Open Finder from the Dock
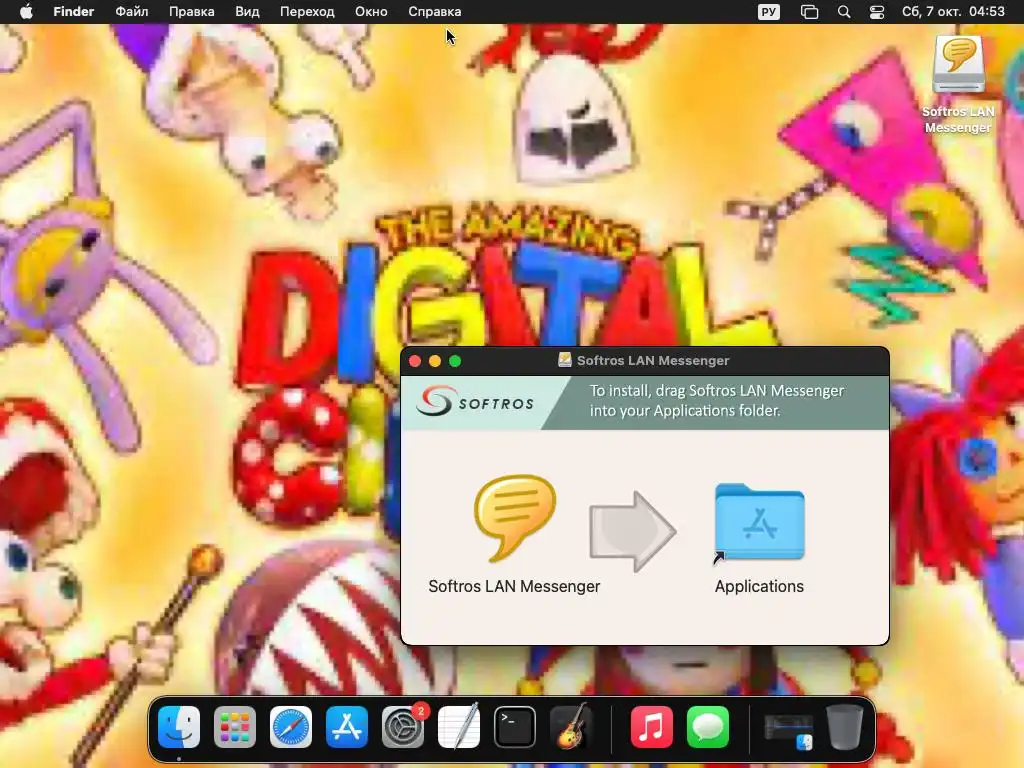The width and height of the screenshot is (1024, 768). tap(179, 726)
